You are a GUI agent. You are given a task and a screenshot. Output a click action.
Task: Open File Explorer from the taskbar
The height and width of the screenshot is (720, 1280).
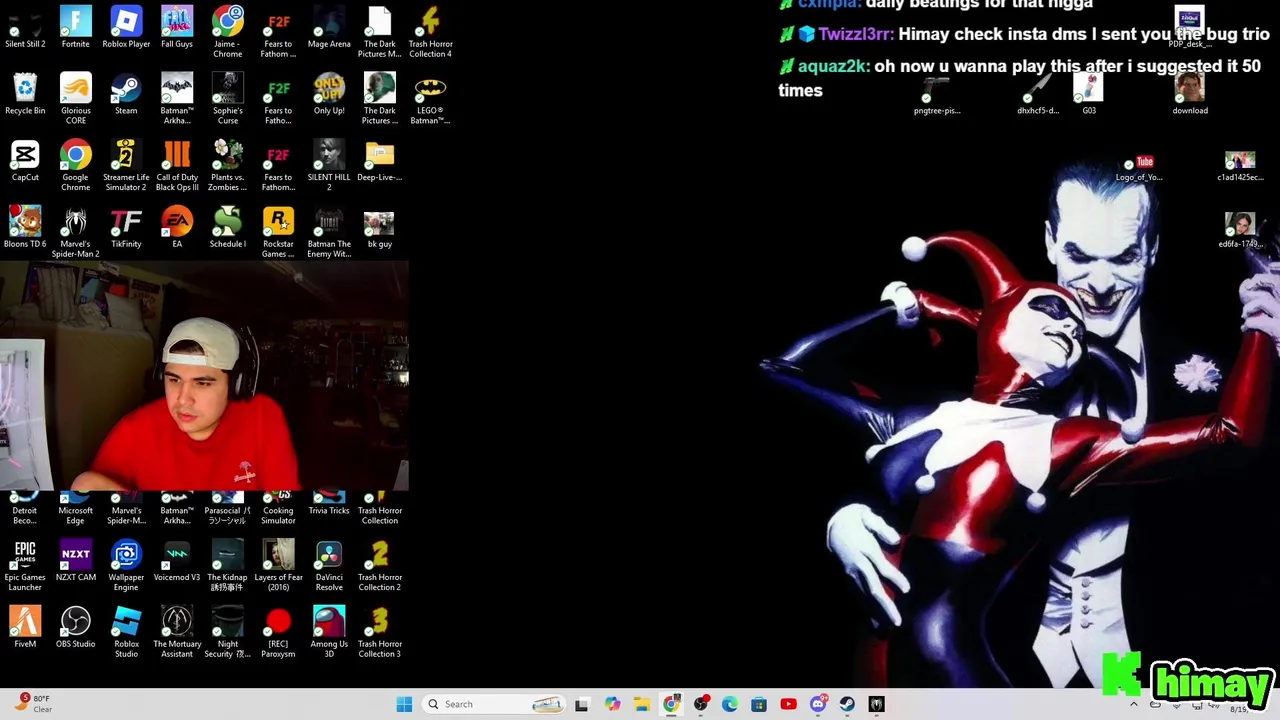[641, 704]
